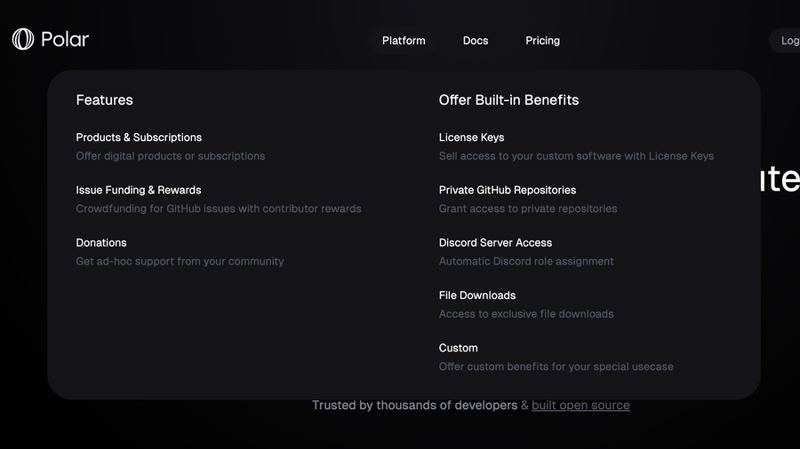Click the Features section heading

104,100
